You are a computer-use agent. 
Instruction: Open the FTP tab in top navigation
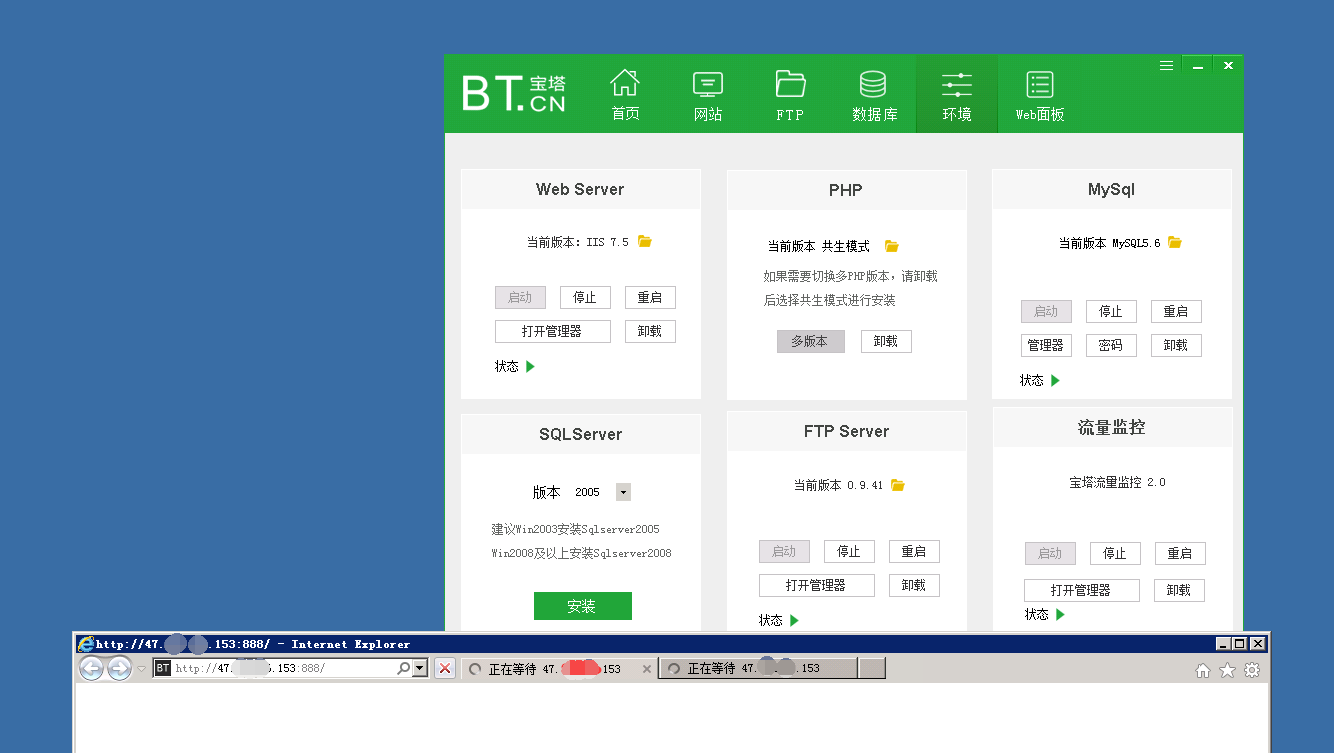point(790,95)
